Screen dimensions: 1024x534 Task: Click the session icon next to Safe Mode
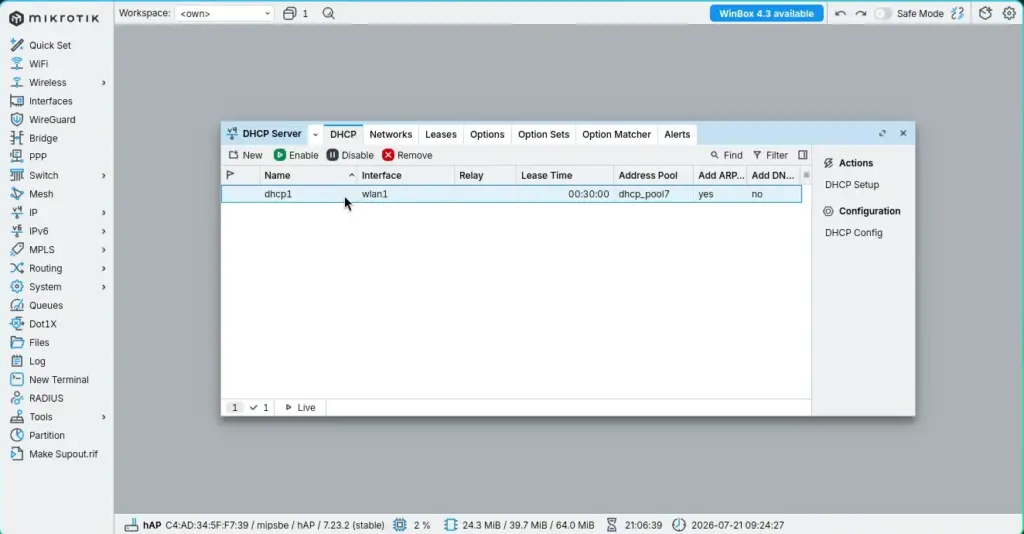click(957, 13)
